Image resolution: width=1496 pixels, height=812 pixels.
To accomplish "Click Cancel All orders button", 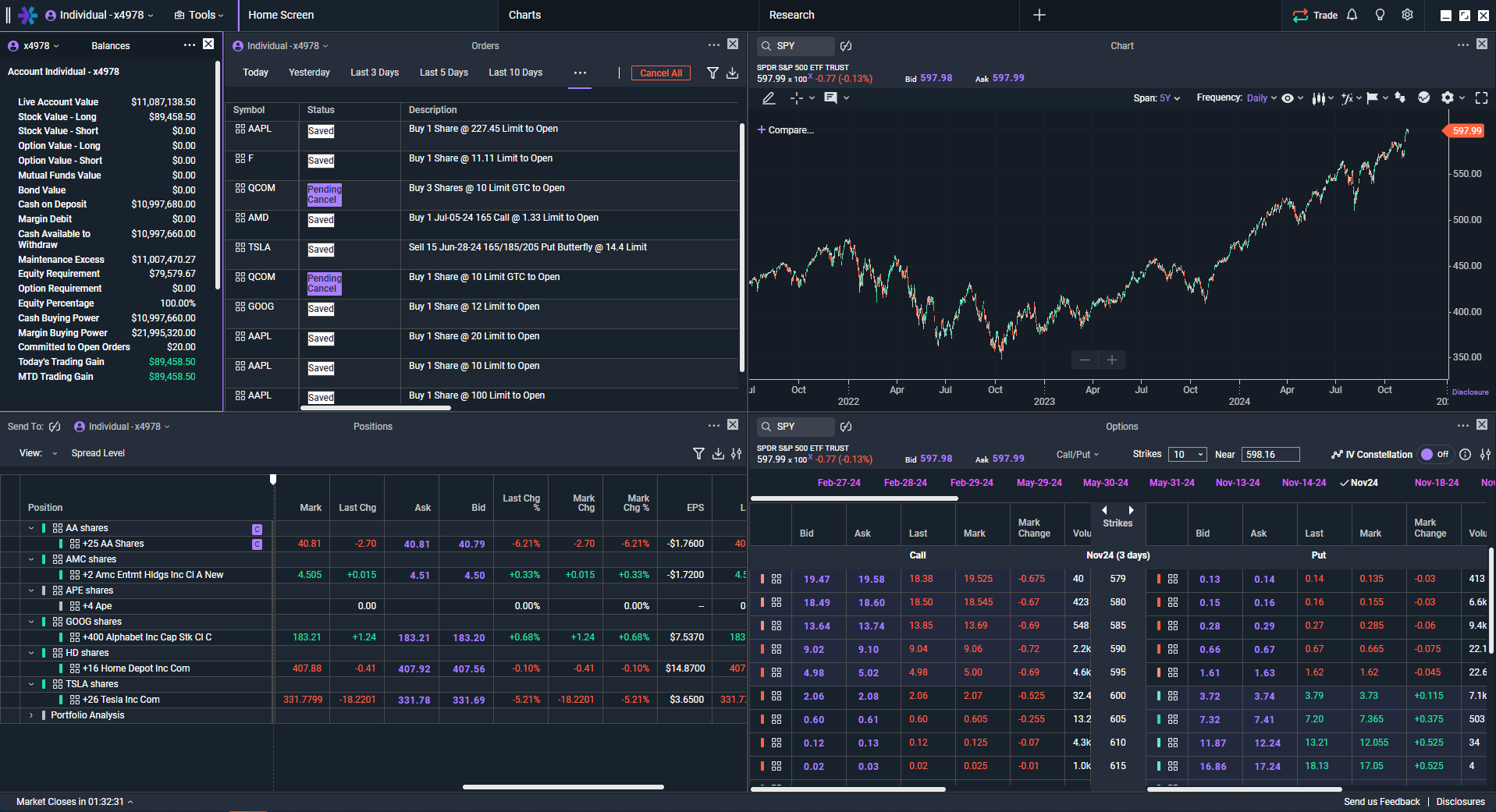I will (x=661, y=73).
